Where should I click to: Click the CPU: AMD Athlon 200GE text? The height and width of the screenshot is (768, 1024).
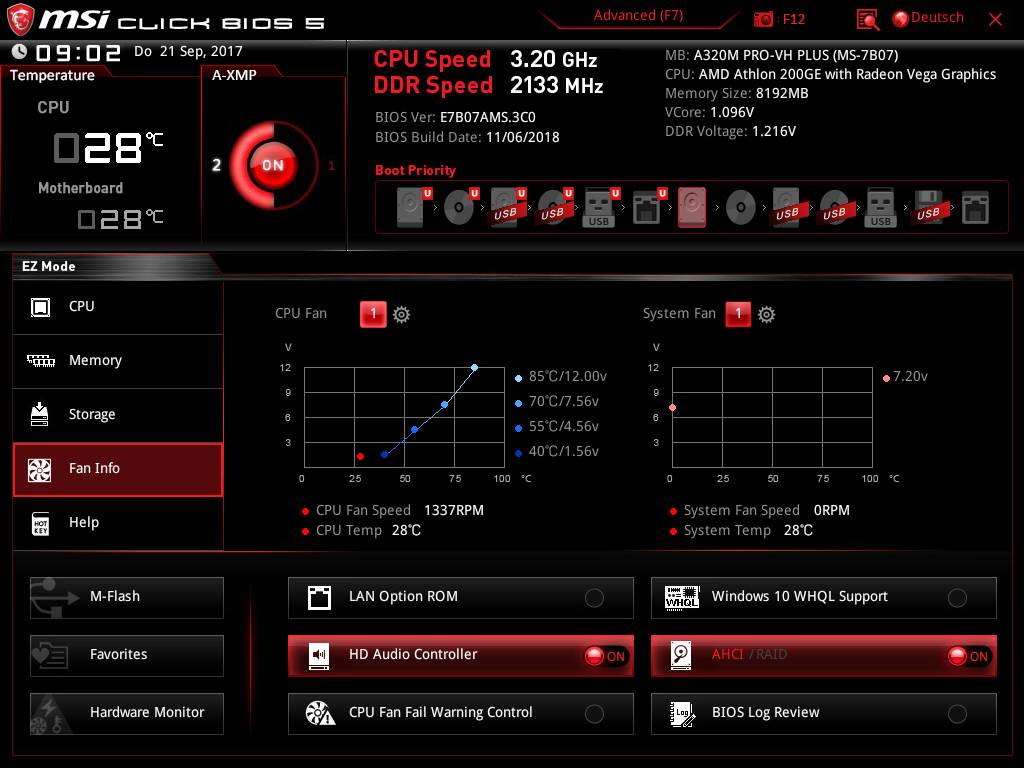831,74
